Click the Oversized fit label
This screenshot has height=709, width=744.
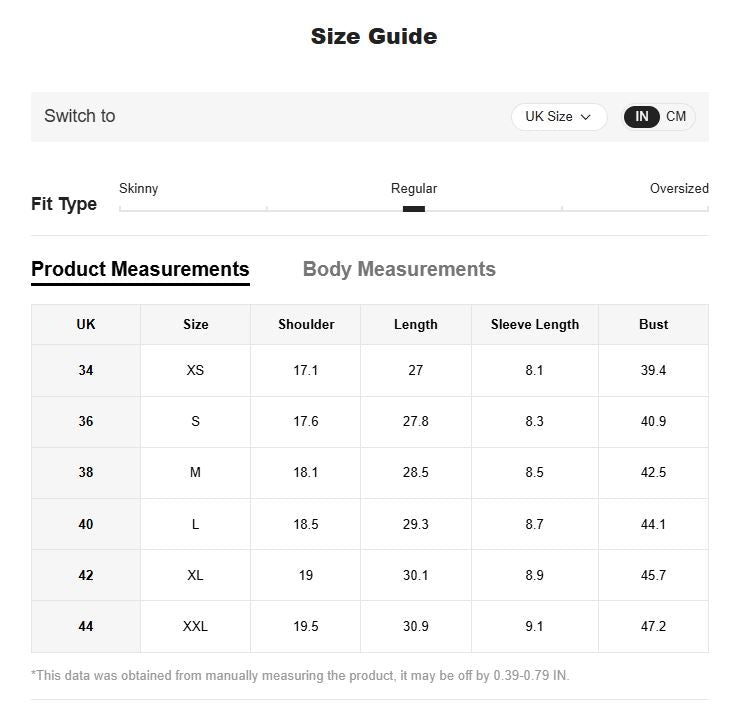679,188
